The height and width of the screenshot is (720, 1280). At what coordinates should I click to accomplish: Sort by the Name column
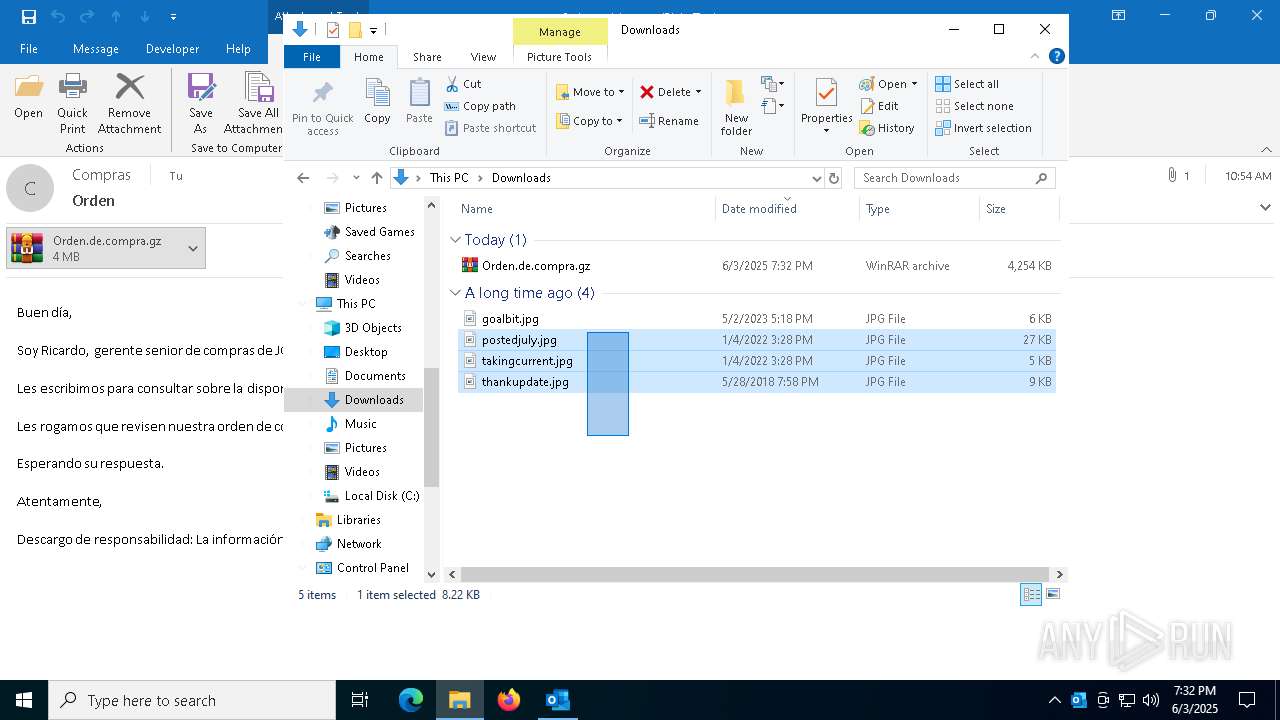tap(586, 209)
